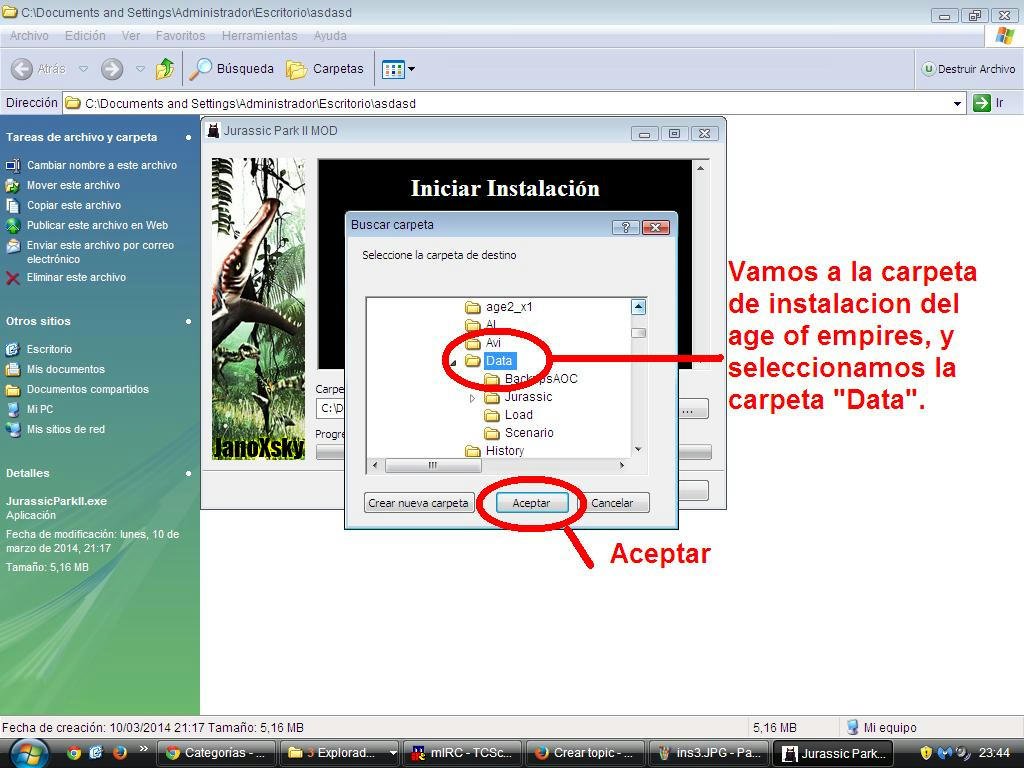Image resolution: width=1024 pixels, height=768 pixels.
Task: Open the forward button history dropdown
Action: coord(140,69)
